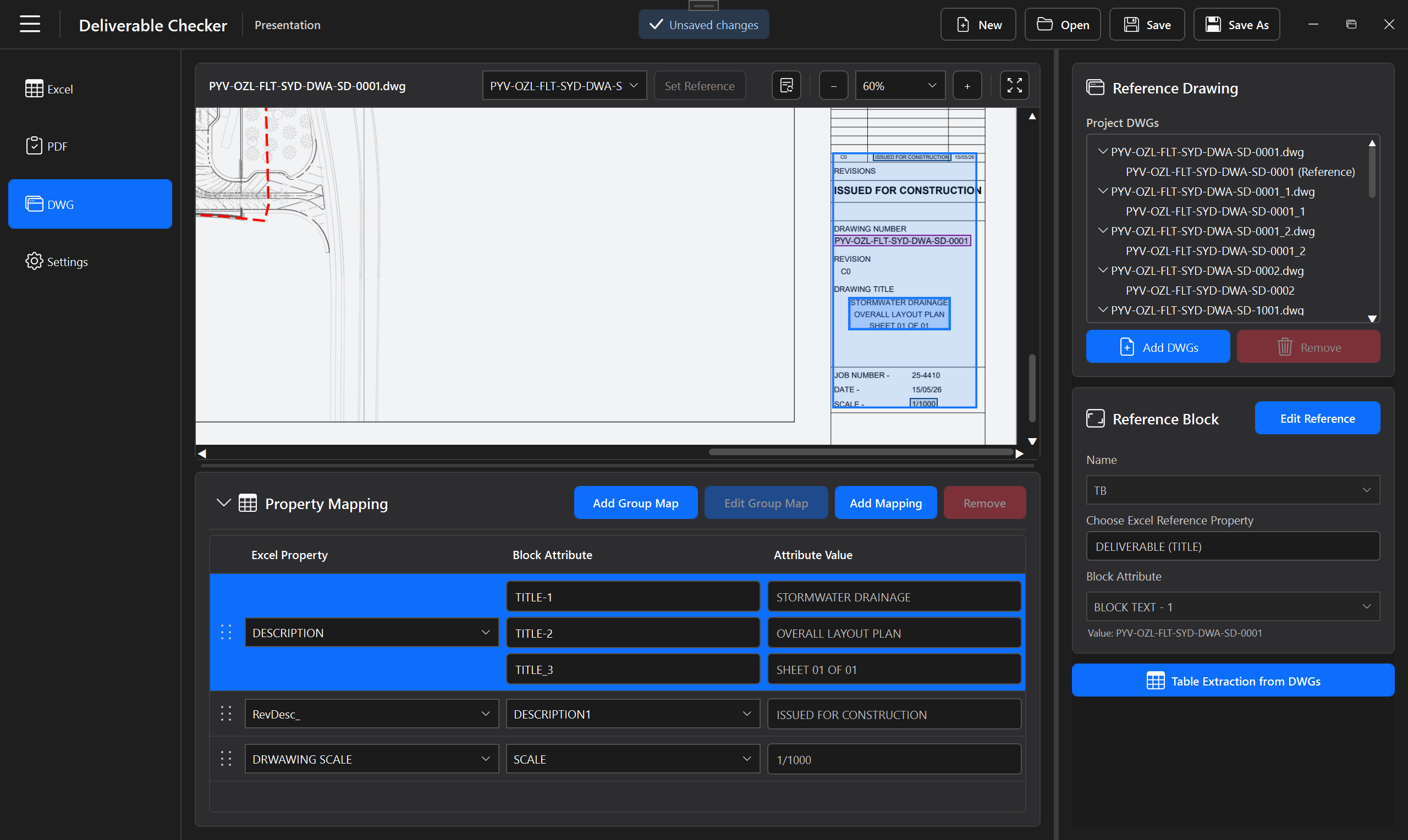Click drag handle of RevDesc_ row
The width and height of the screenshot is (1408, 840).
pos(226,714)
